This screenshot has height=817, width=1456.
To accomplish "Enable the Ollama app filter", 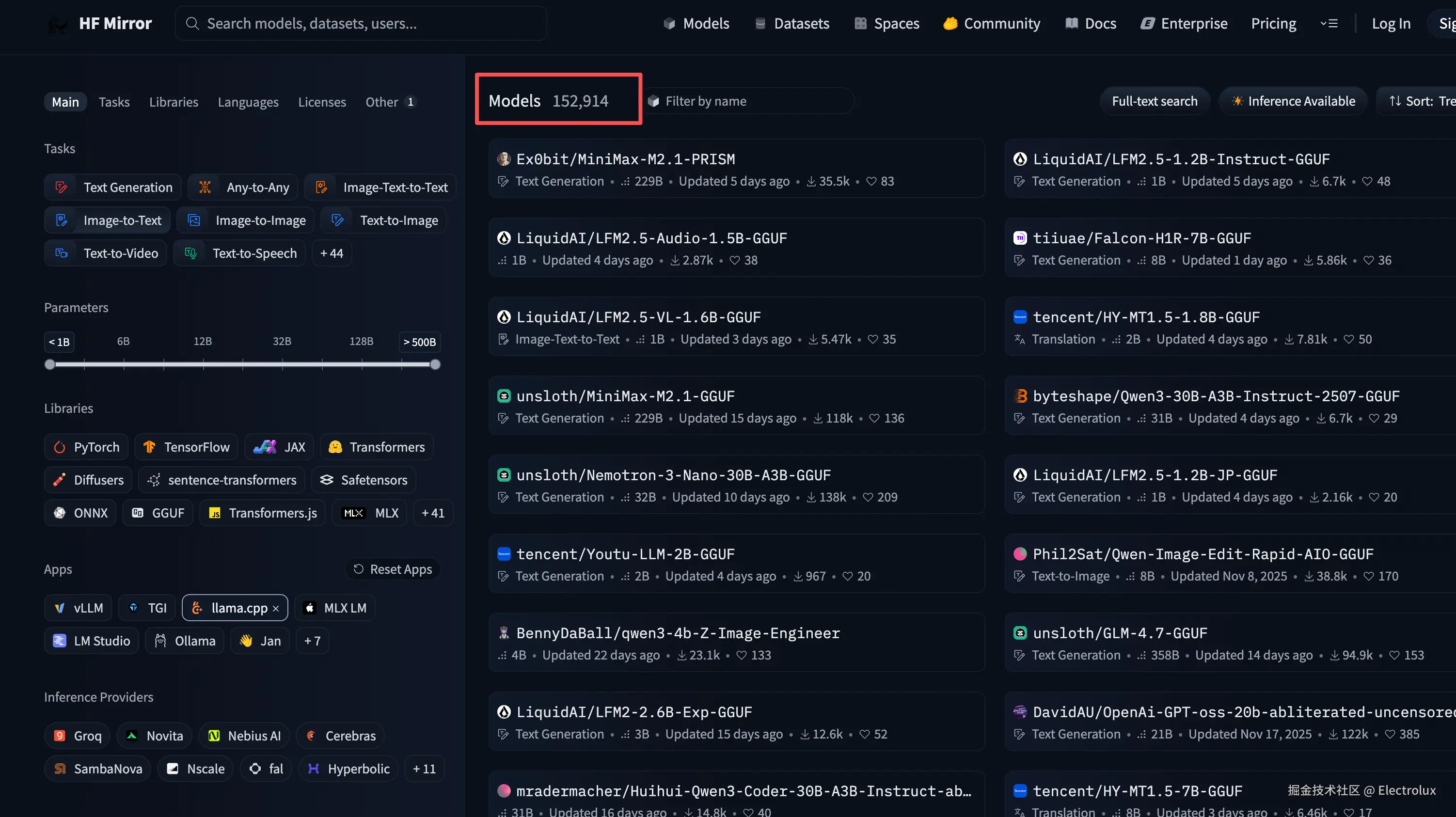I will coord(185,641).
